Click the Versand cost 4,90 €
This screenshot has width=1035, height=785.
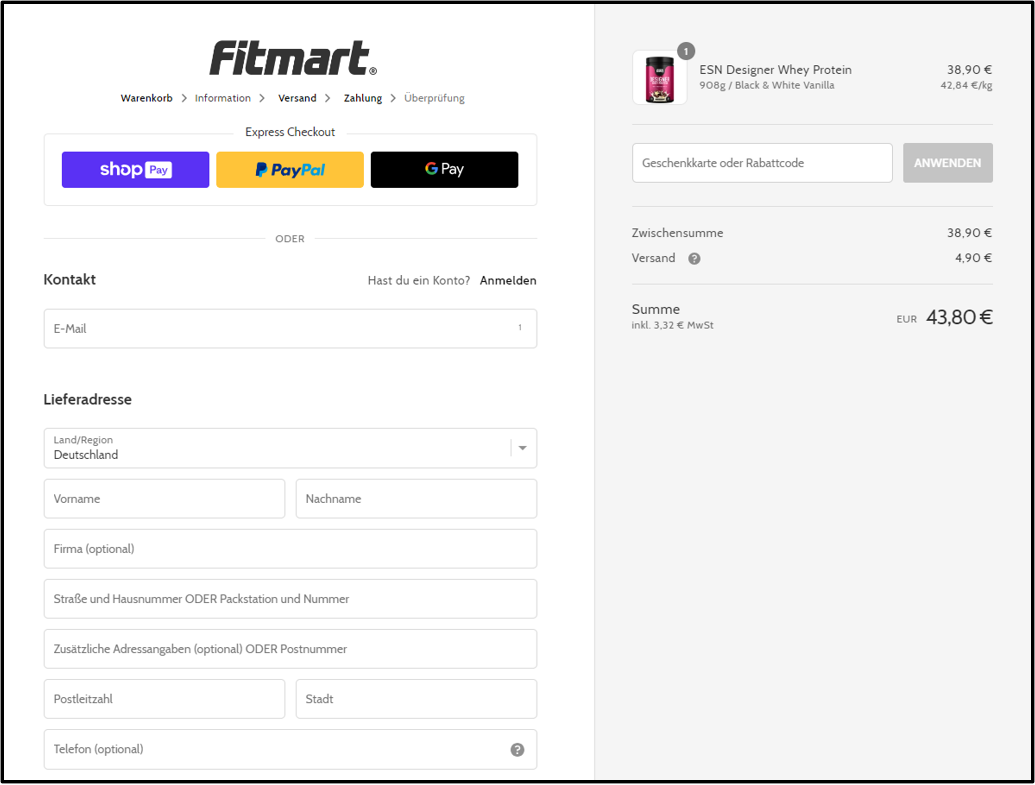(x=974, y=258)
